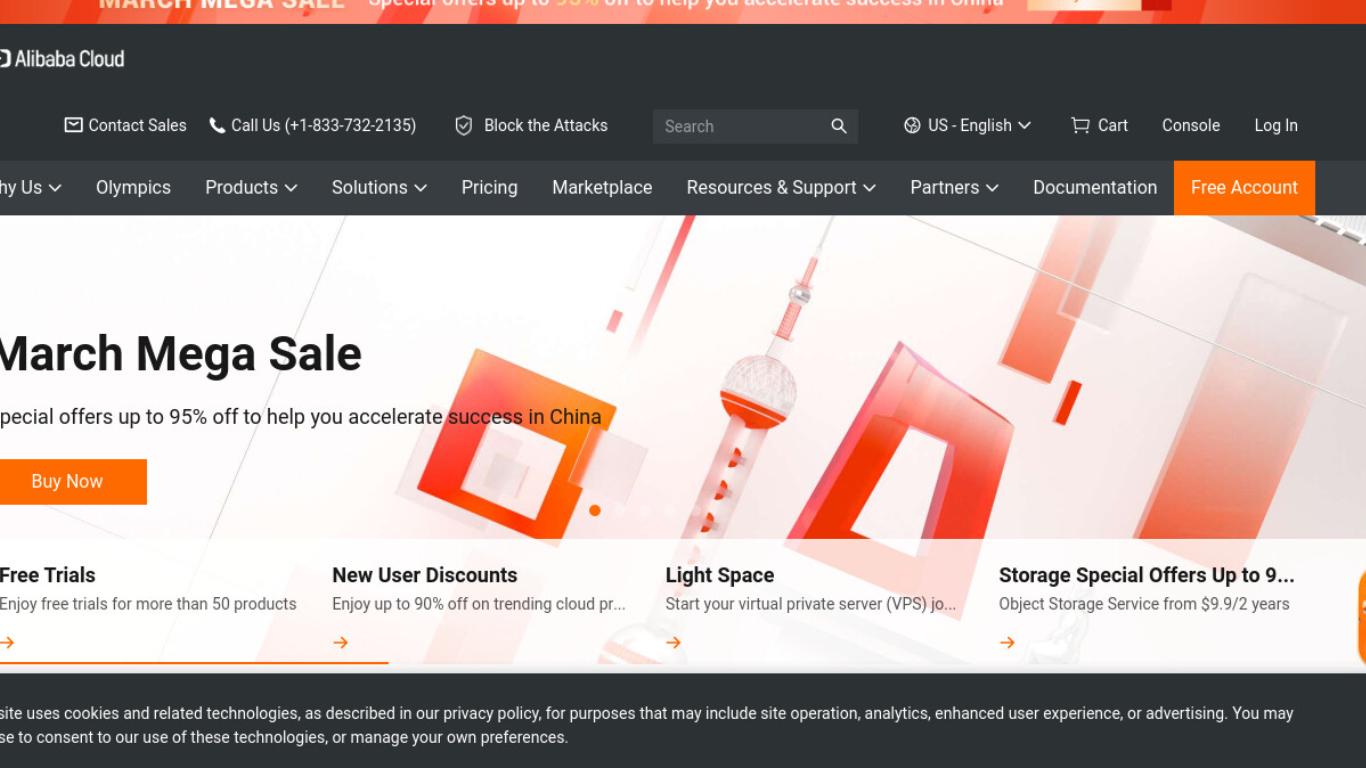The height and width of the screenshot is (768, 1366).
Task: Click the arrow under Light Space
Action: (673, 642)
